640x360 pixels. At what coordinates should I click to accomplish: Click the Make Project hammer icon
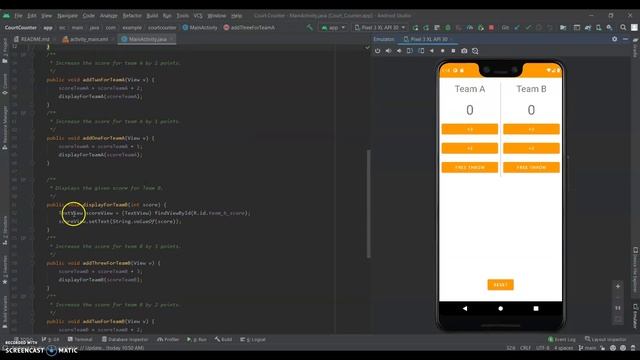tap(310, 28)
